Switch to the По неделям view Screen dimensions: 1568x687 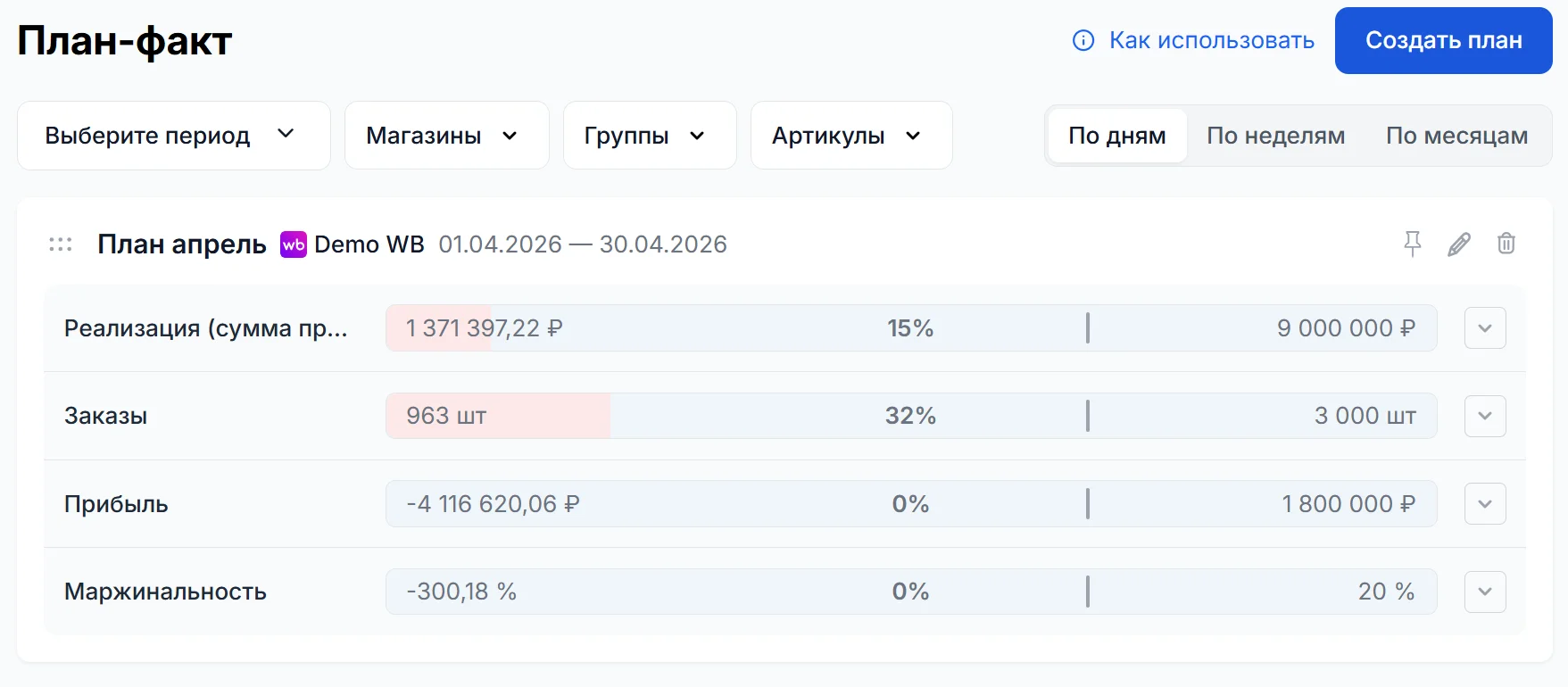point(1276,136)
